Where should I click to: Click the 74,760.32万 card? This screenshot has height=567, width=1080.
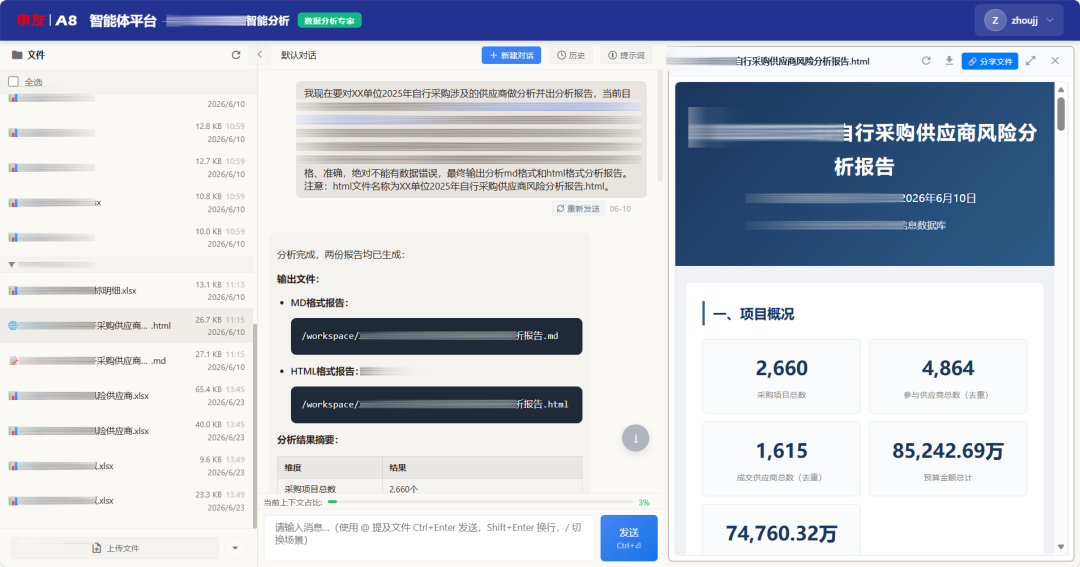[x=781, y=530]
